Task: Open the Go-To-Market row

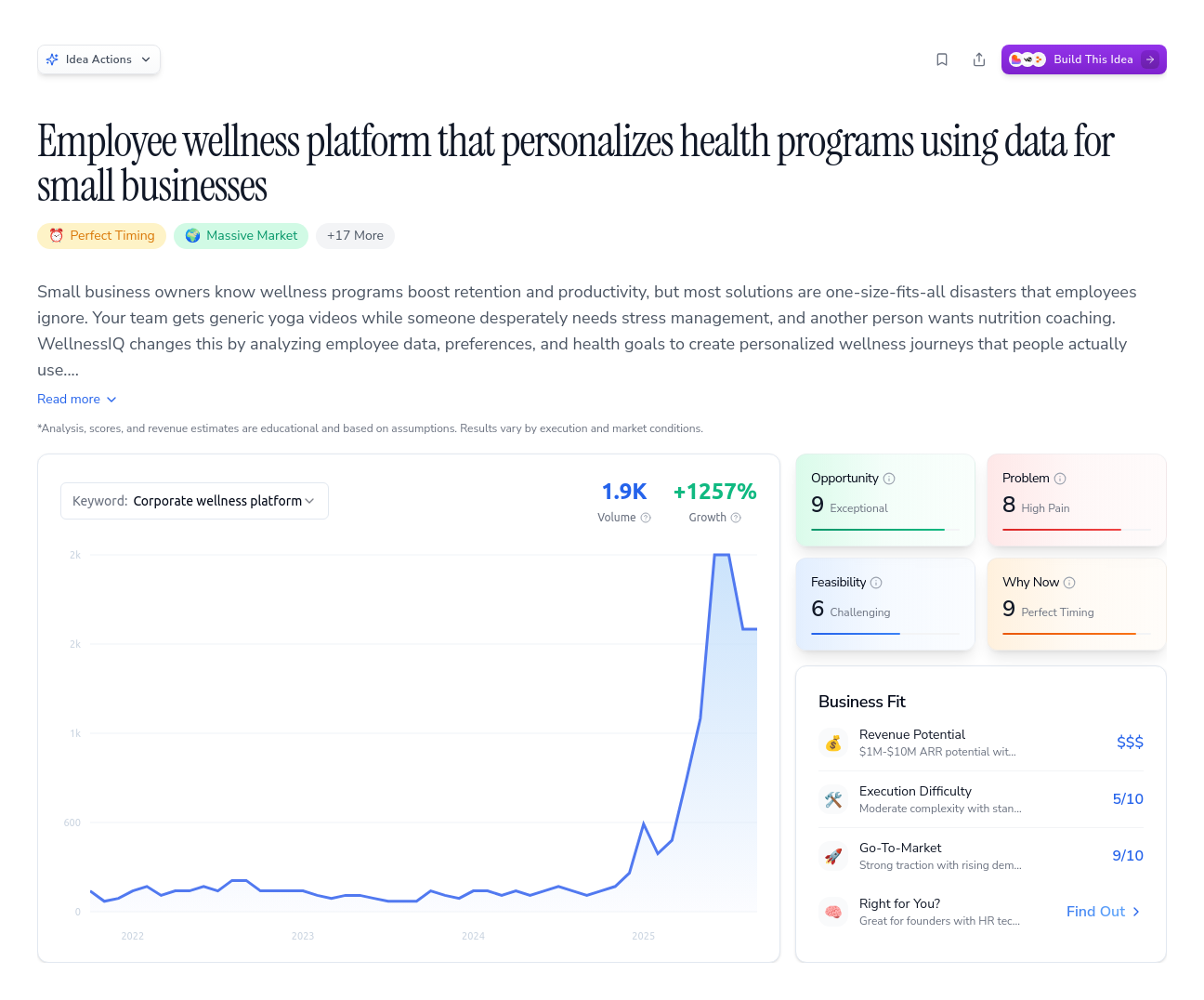Action: (980, 856)
